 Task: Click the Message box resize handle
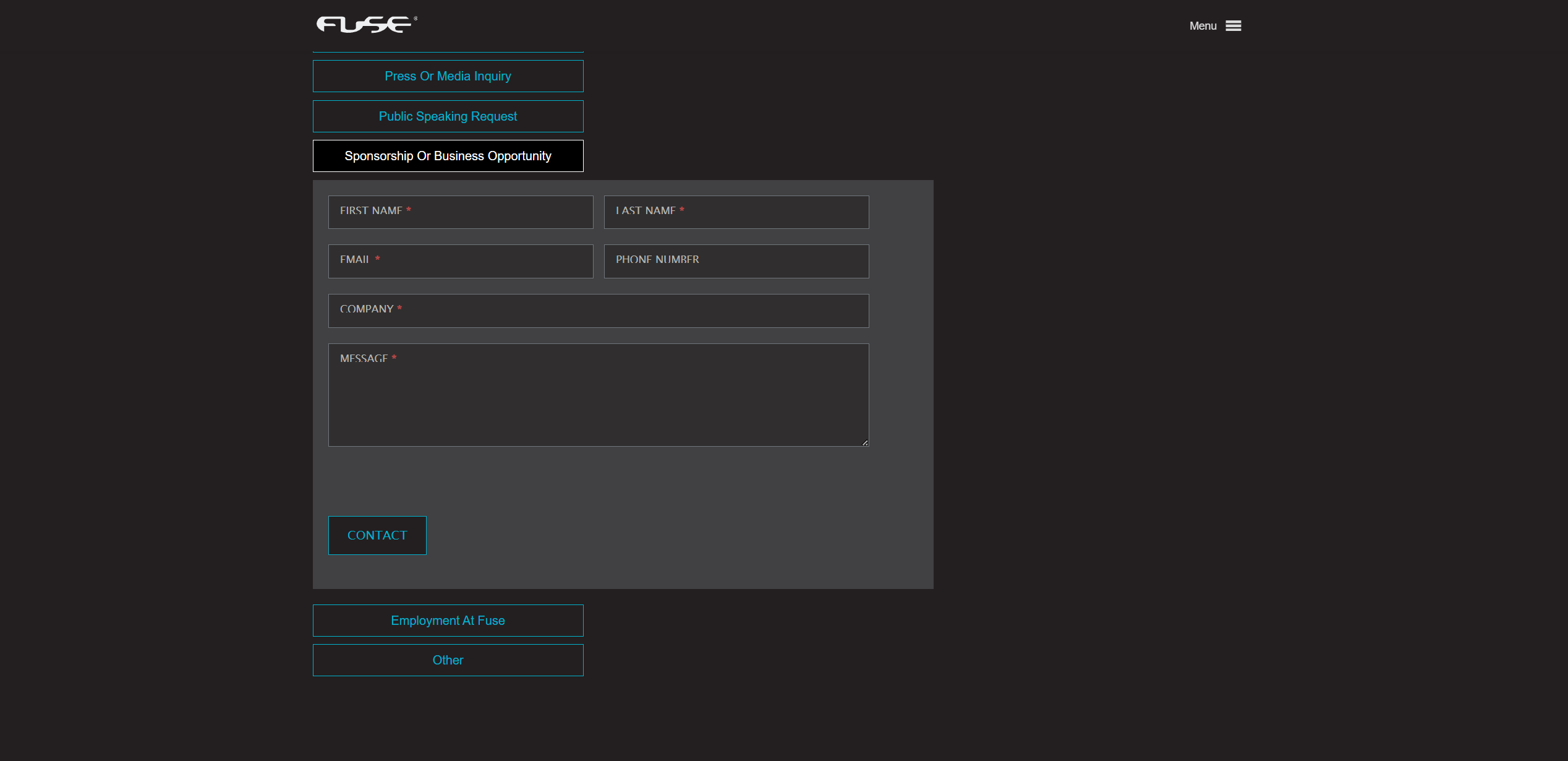tap(864, 442)
